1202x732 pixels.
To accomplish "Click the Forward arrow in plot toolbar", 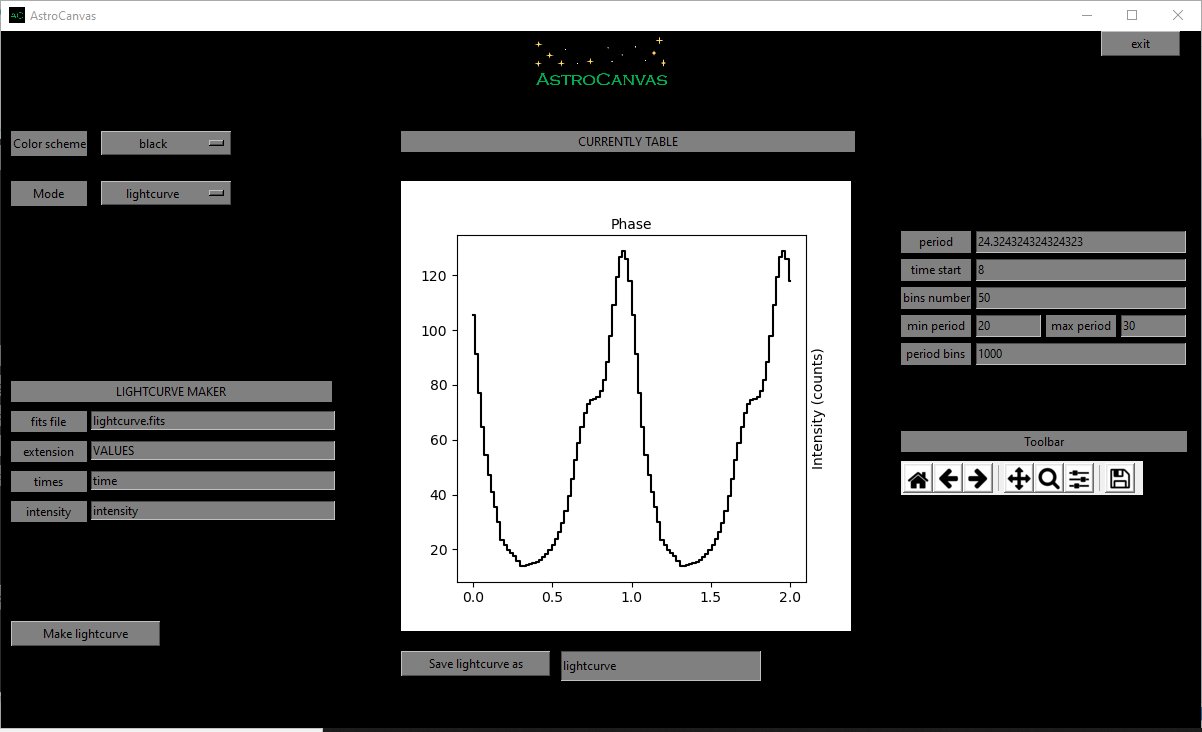I will click(978, 479).
